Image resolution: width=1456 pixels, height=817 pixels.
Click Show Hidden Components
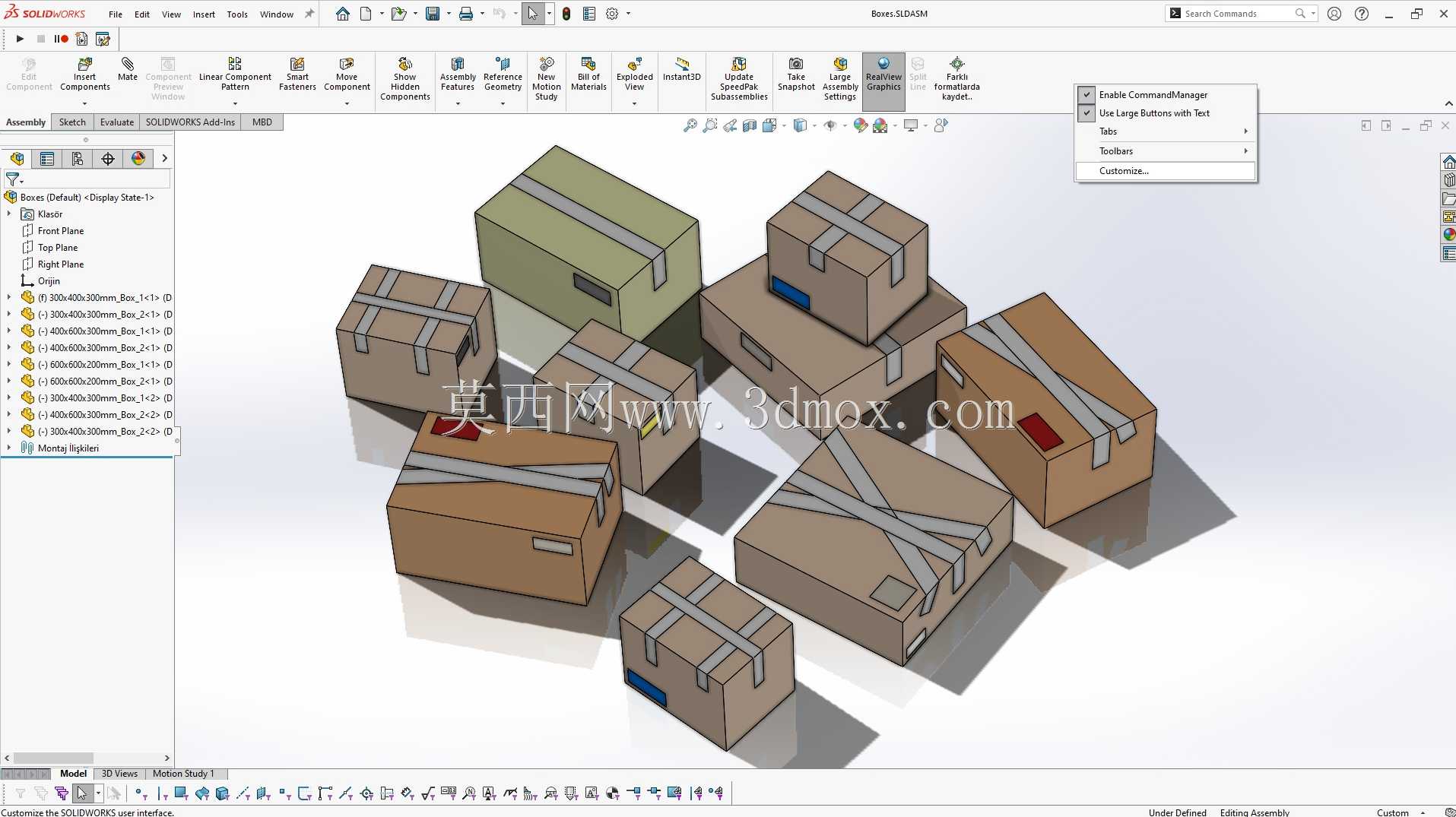pyautogui.click(x=405, y=79)
